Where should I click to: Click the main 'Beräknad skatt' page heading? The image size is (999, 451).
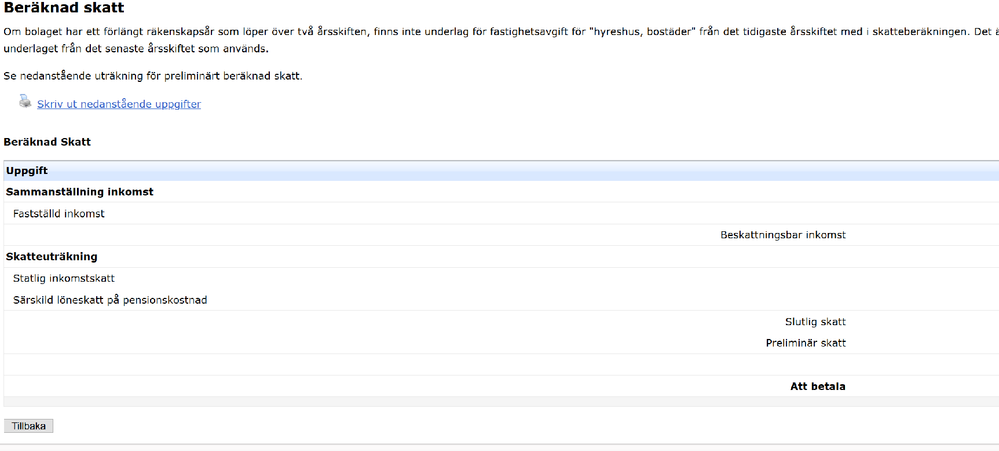coord(64,8)
